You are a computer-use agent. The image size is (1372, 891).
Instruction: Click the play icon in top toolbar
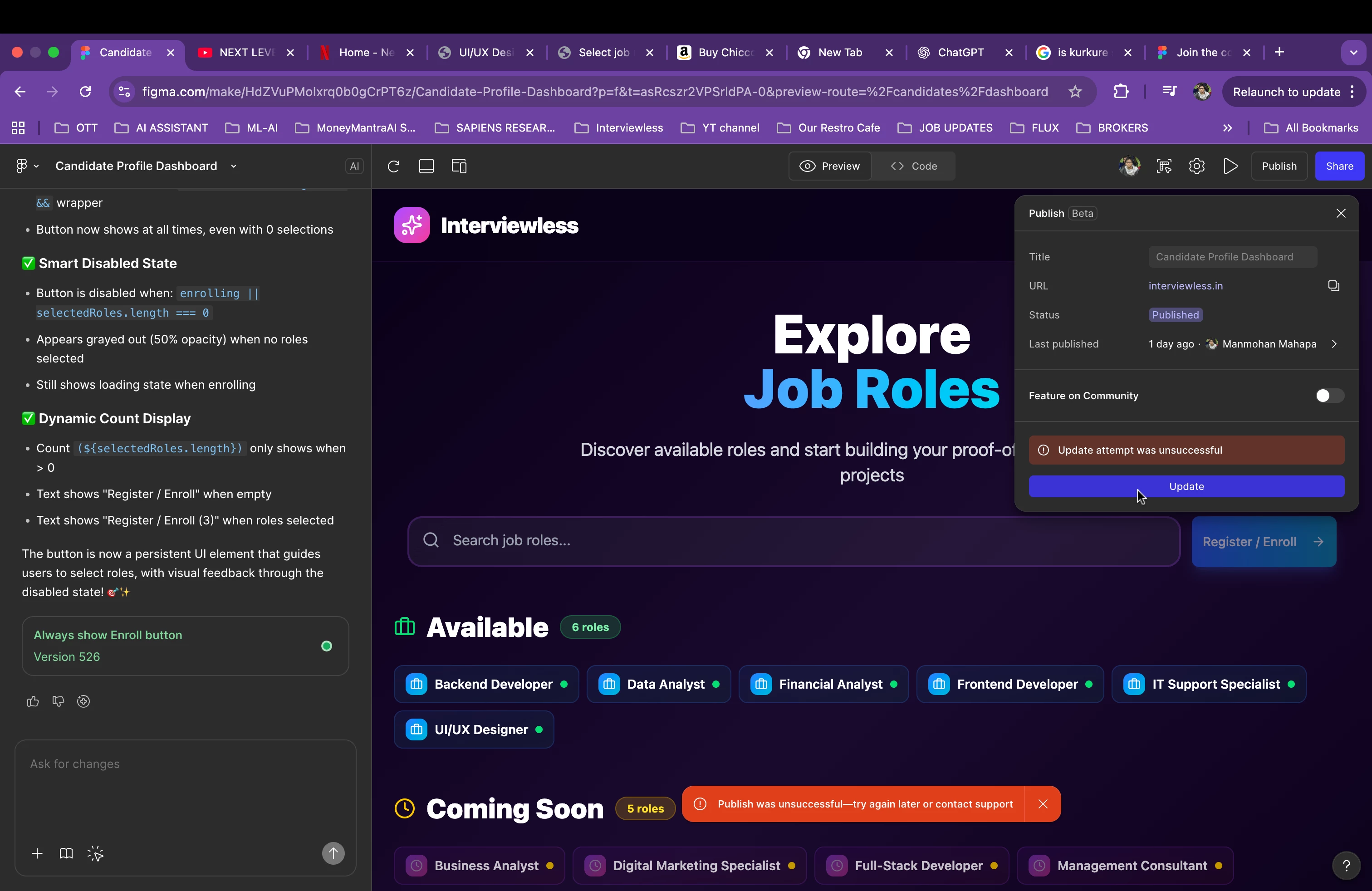(1230, 166)
